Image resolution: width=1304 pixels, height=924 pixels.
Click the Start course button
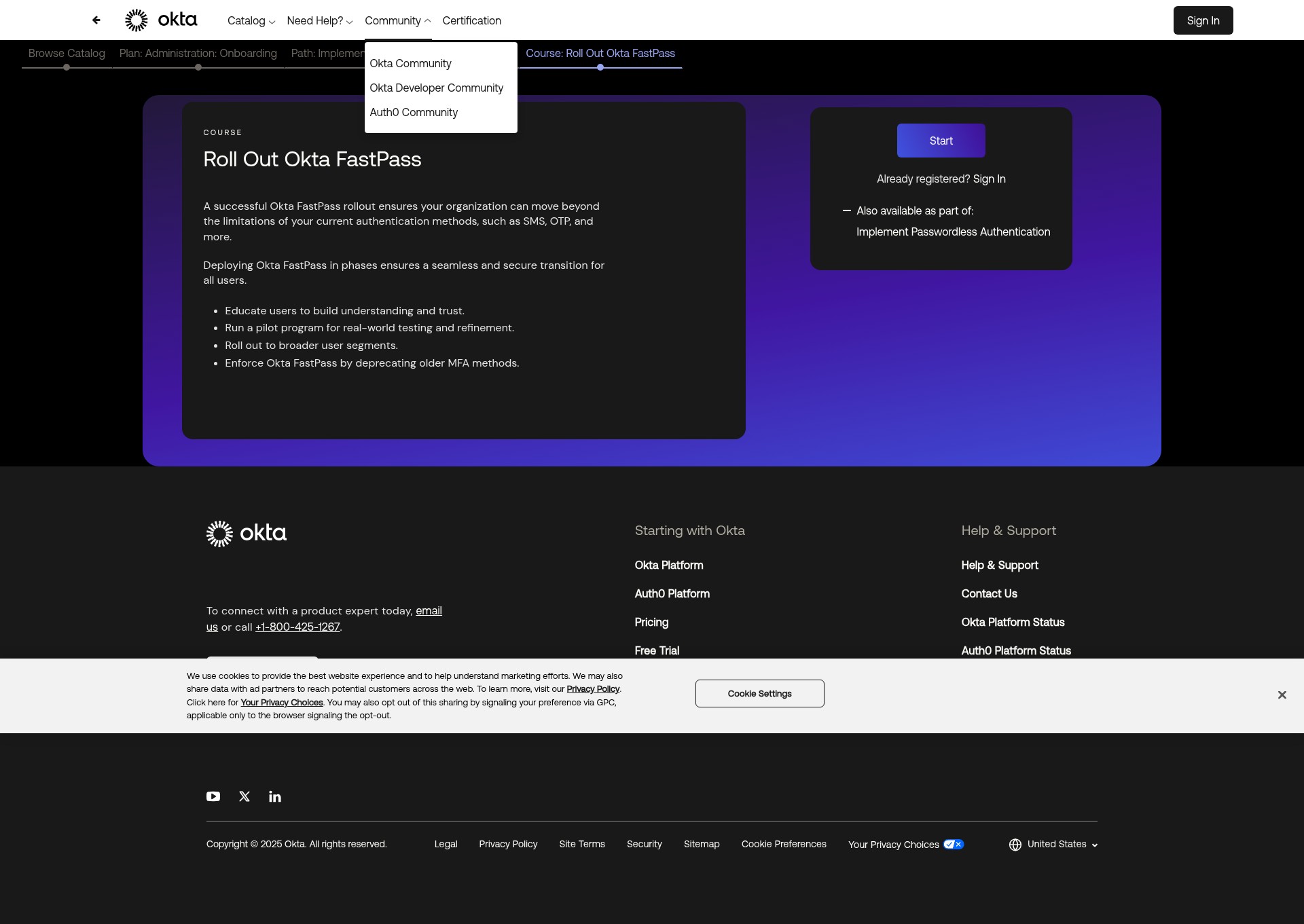point(941,141)
